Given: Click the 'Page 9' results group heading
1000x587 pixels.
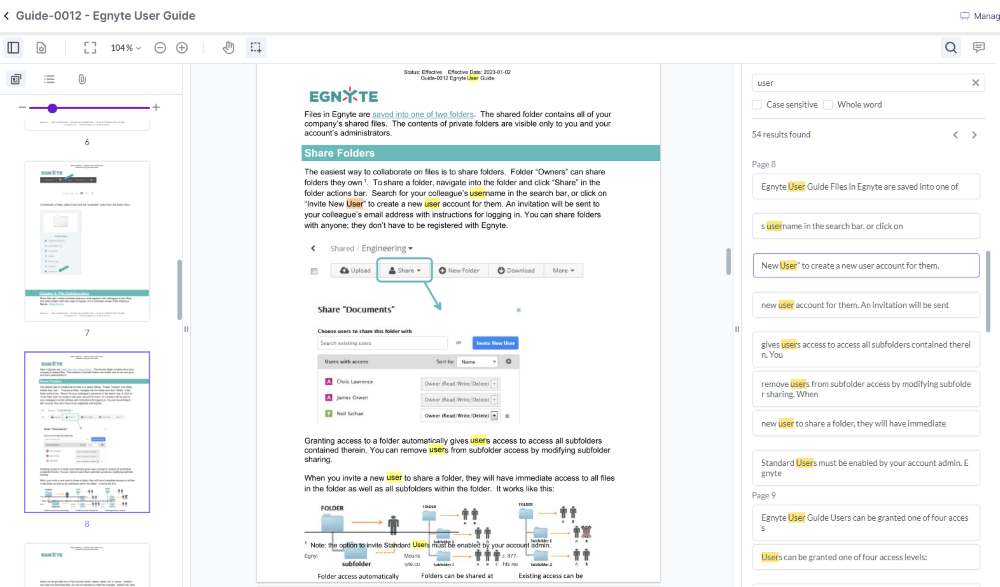Looking at the screenshot, I should 763,496.
